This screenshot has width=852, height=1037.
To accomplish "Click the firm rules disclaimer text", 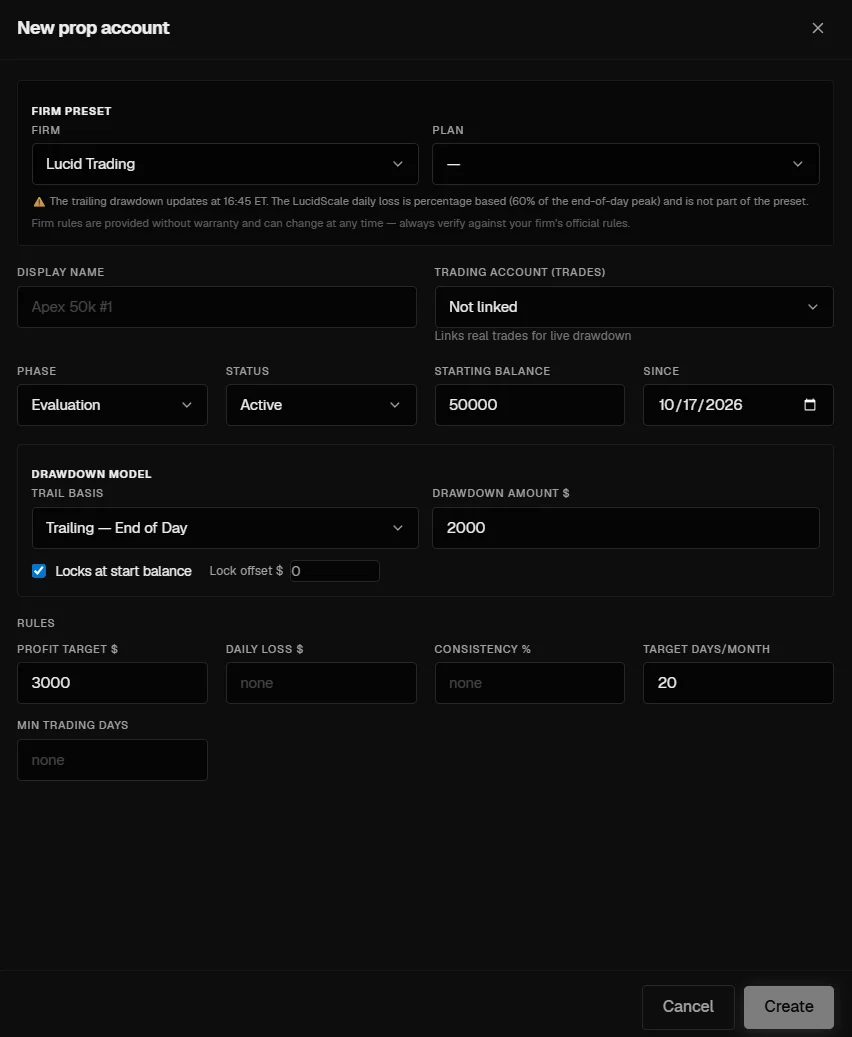I will click(331, 224).
